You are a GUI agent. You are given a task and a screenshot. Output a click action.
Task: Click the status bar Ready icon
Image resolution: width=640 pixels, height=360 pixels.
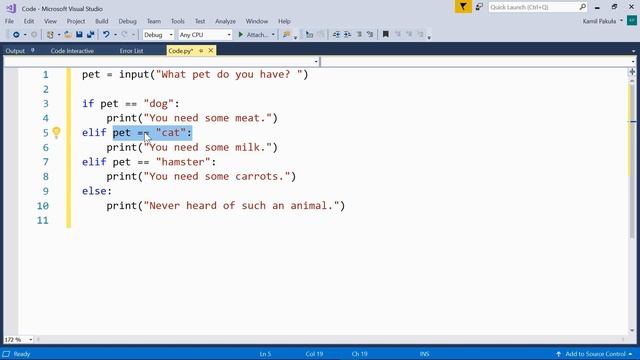(x=7, y=354)
